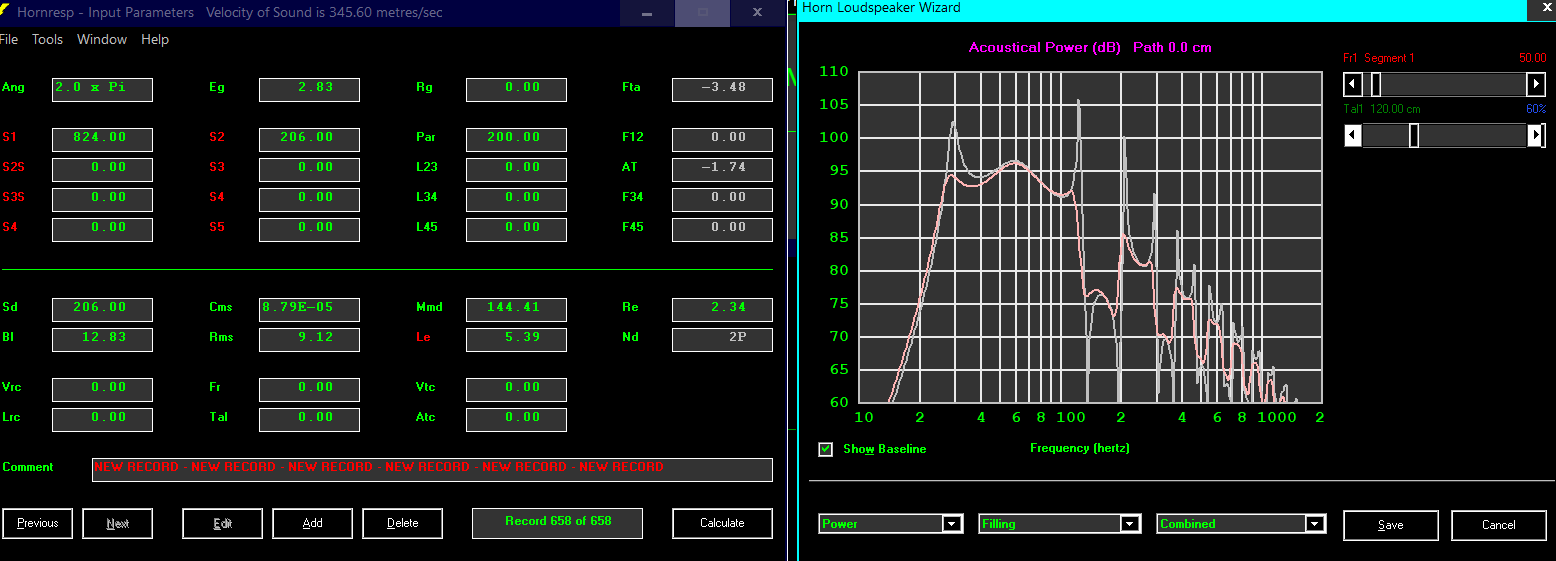Click the Record 658 of 658 indicator
This screenshot has height=561, width=1556.
(x=557, y=523)
